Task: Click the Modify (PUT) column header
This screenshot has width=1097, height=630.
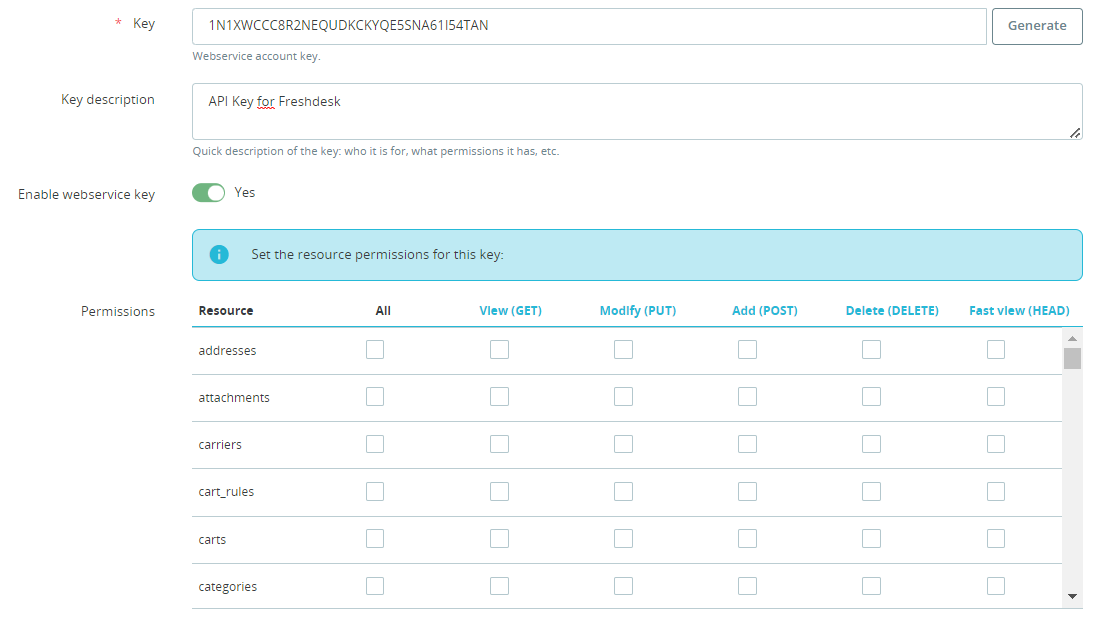Action: 637,311
